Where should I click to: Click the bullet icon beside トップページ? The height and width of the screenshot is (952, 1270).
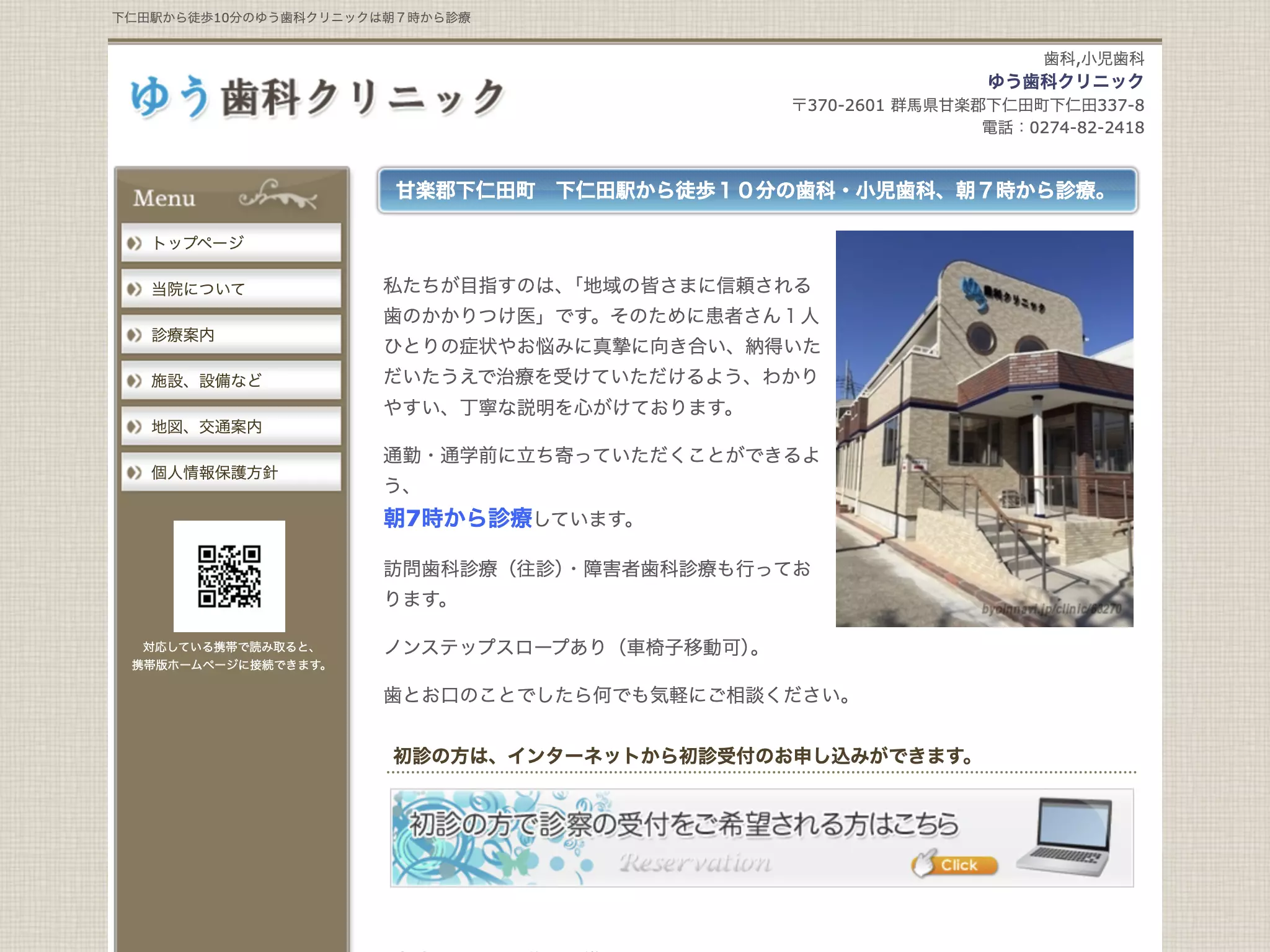[134, 243]
